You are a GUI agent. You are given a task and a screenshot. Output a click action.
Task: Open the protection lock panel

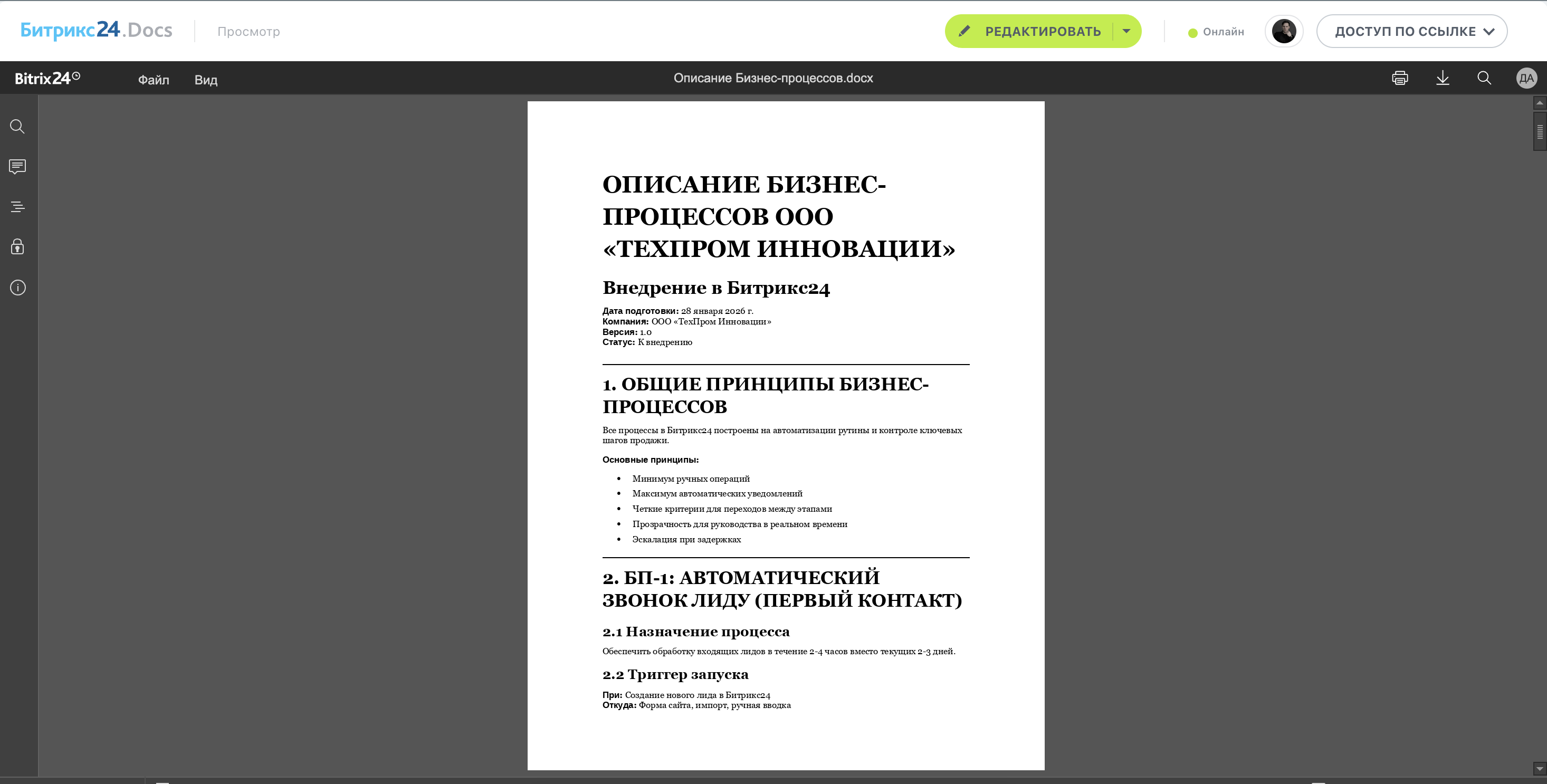(x=17, y=247)
